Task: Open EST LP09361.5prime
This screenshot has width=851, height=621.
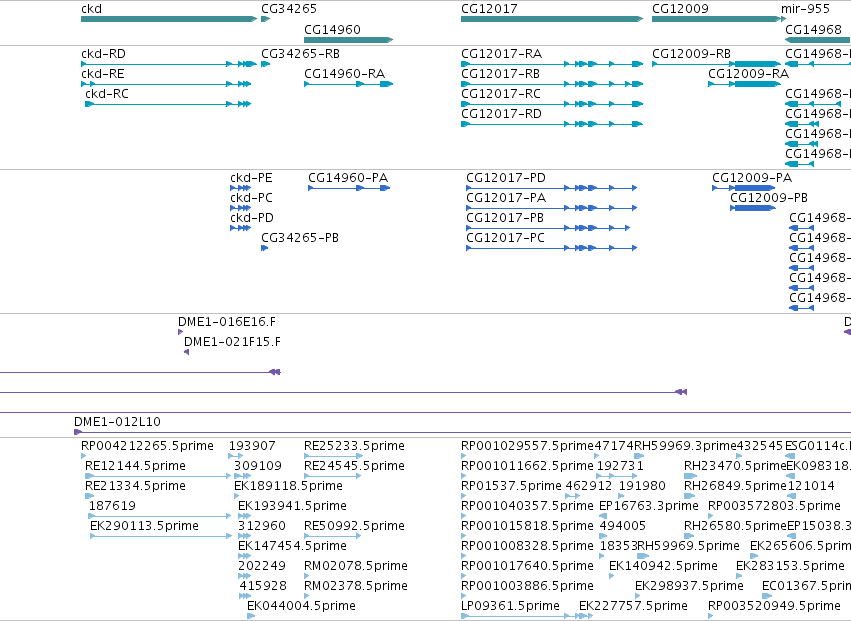Action: point(510,606)
